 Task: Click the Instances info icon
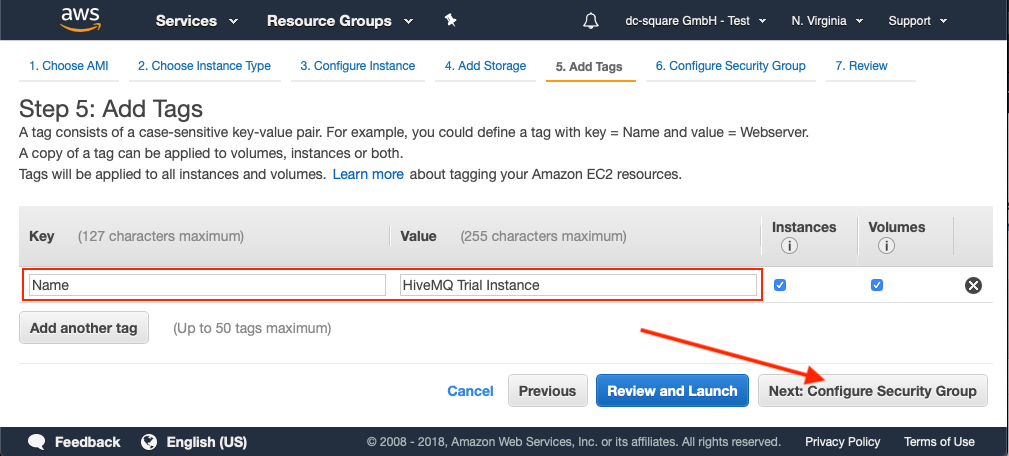click(789, 246)
